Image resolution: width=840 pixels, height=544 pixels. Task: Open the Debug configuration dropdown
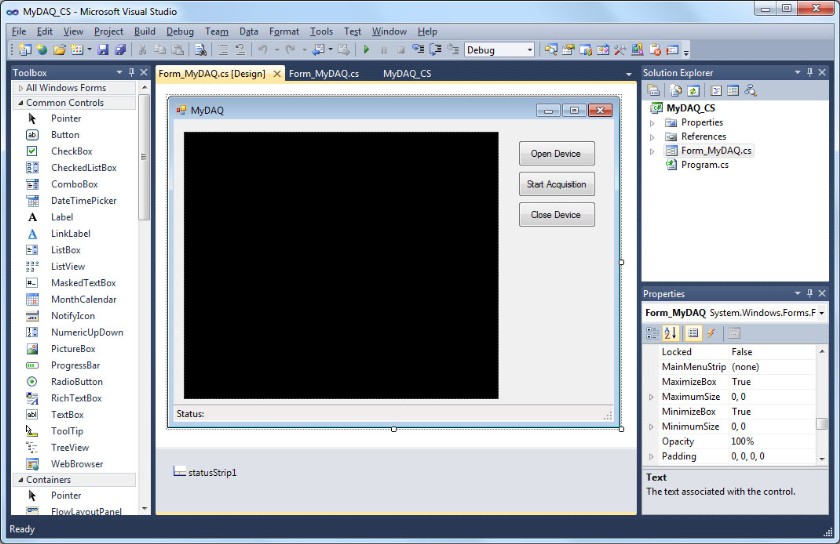(x=530, y=50)
